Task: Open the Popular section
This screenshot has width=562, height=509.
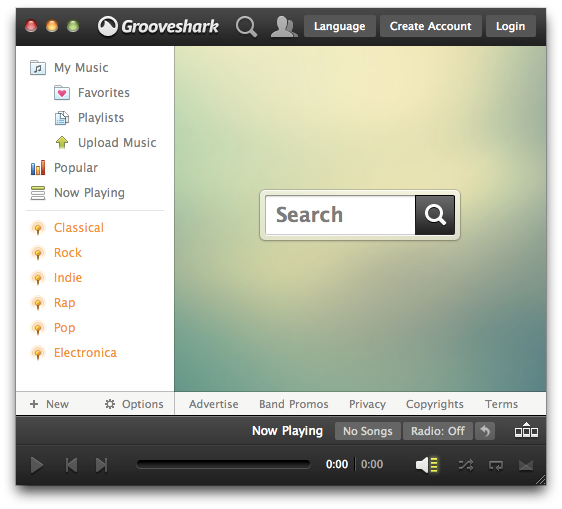Action: (76, 168)
